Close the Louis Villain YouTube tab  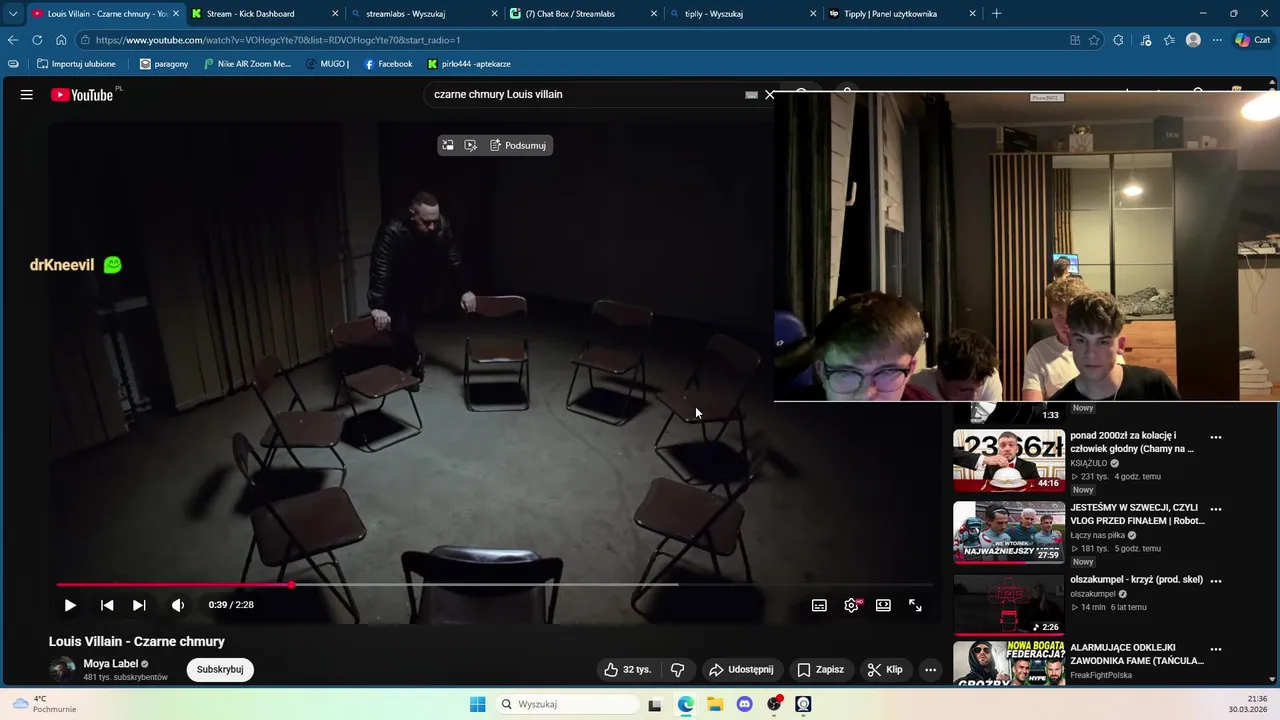176,14
